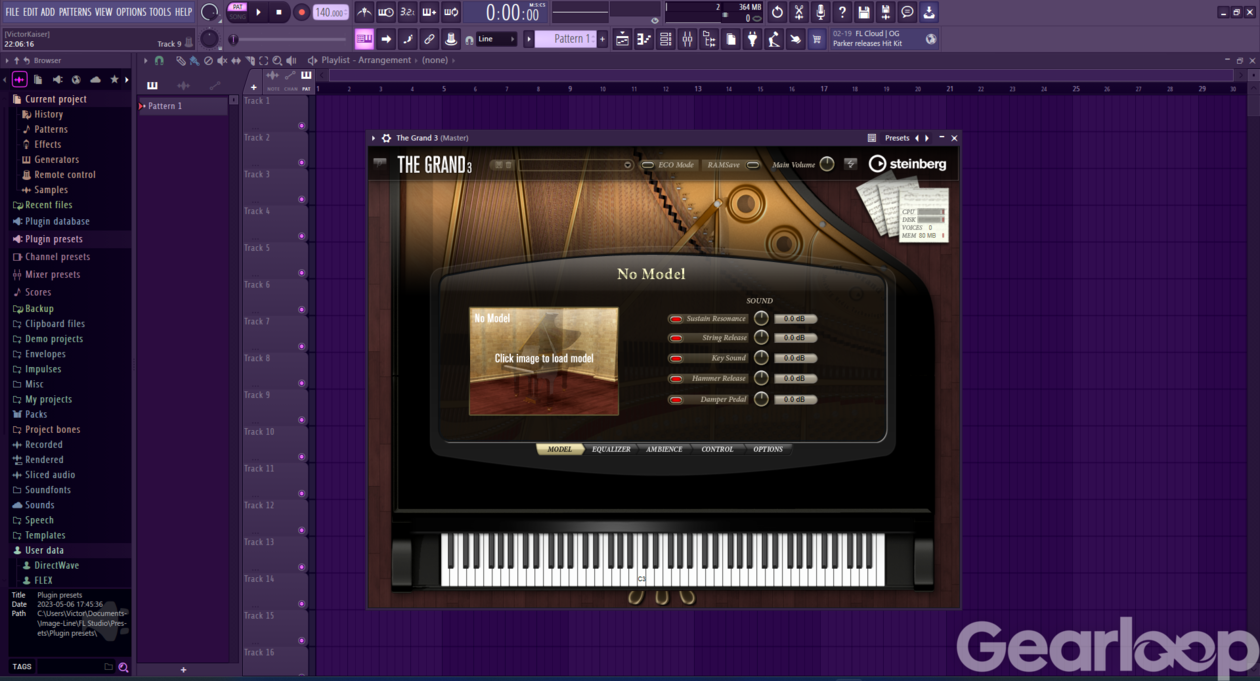Expand the Current project folder
This screenshot has height=681, width=1260.
[55, 99]
